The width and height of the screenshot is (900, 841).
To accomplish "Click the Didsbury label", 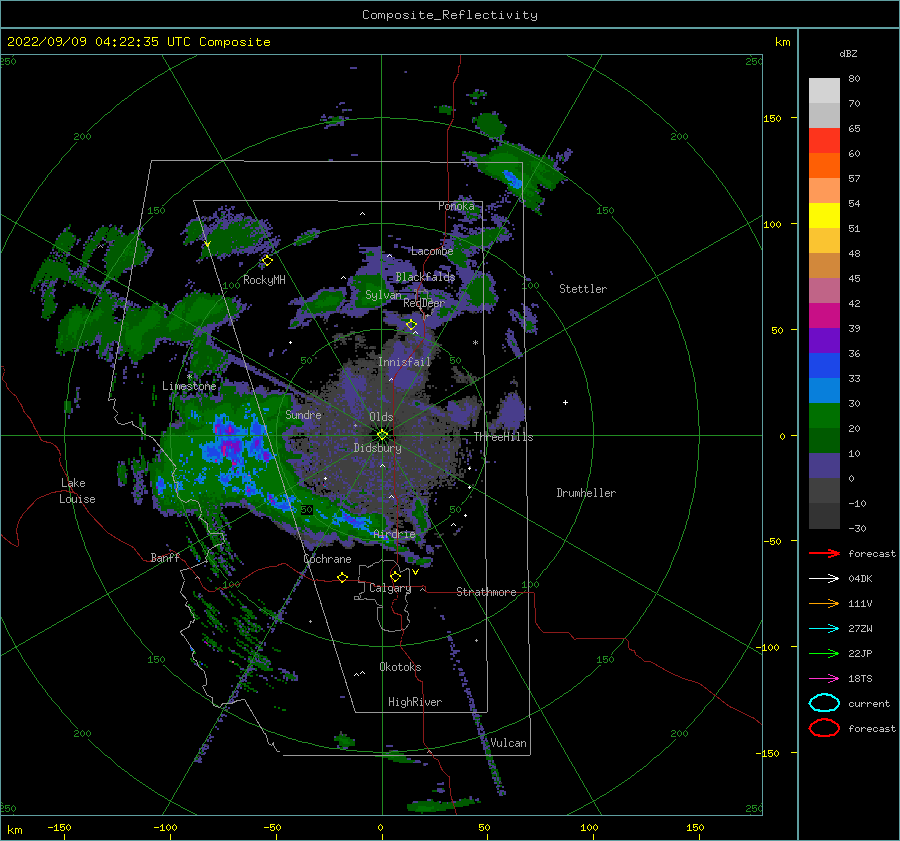I will point(377,448).
